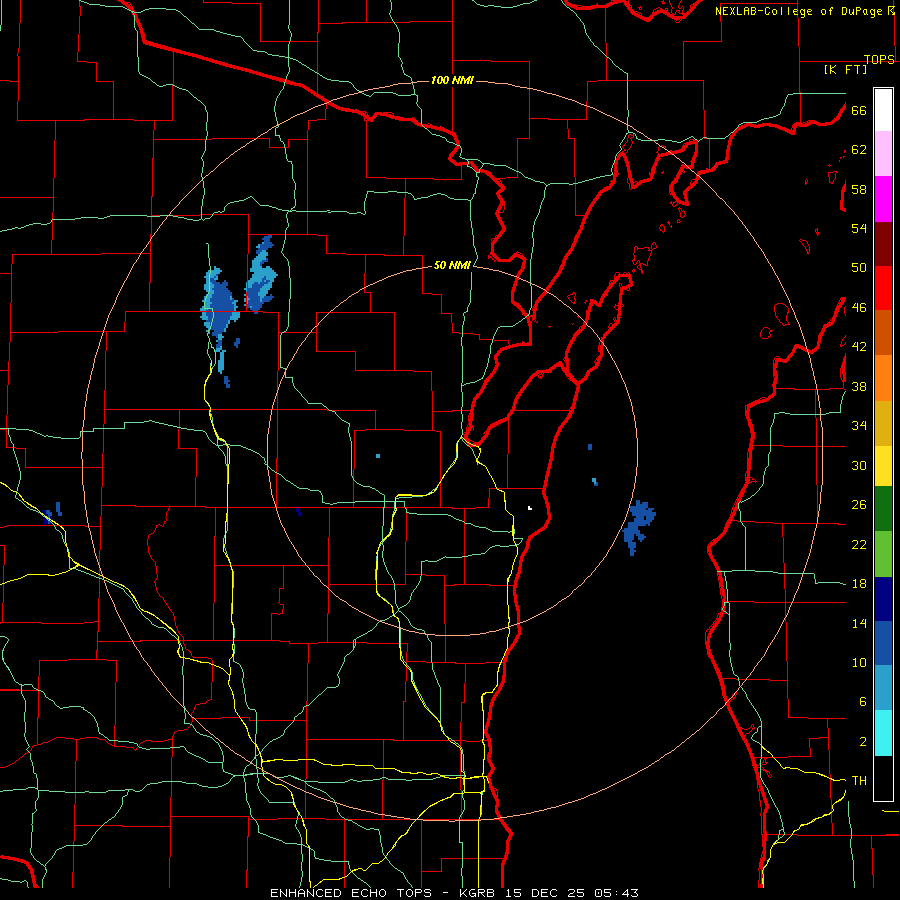Click the "10" scale label
Viewport: 900px width, 900px height.
click(x=859, y=663)
